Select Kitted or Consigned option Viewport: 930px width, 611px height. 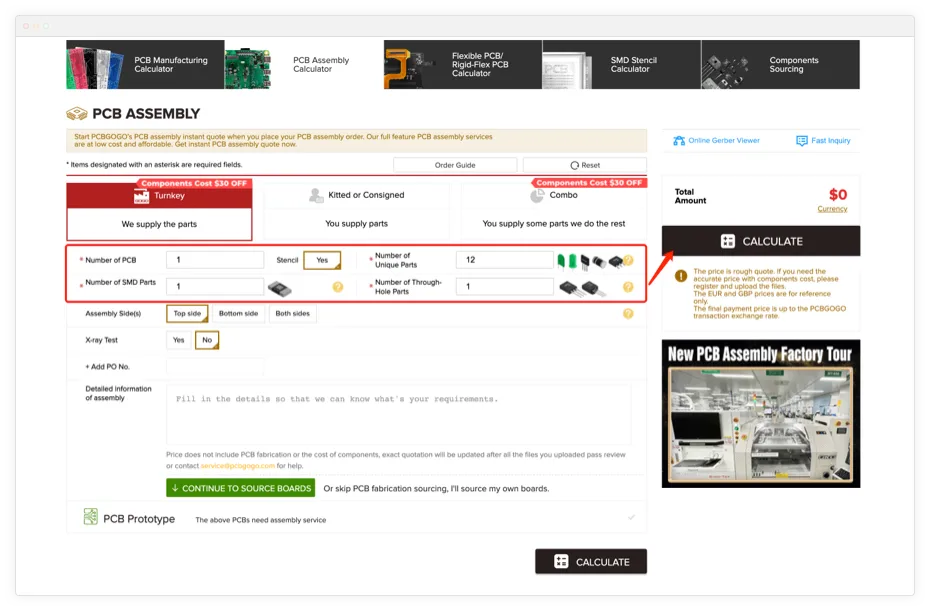(x=356, y=210)
